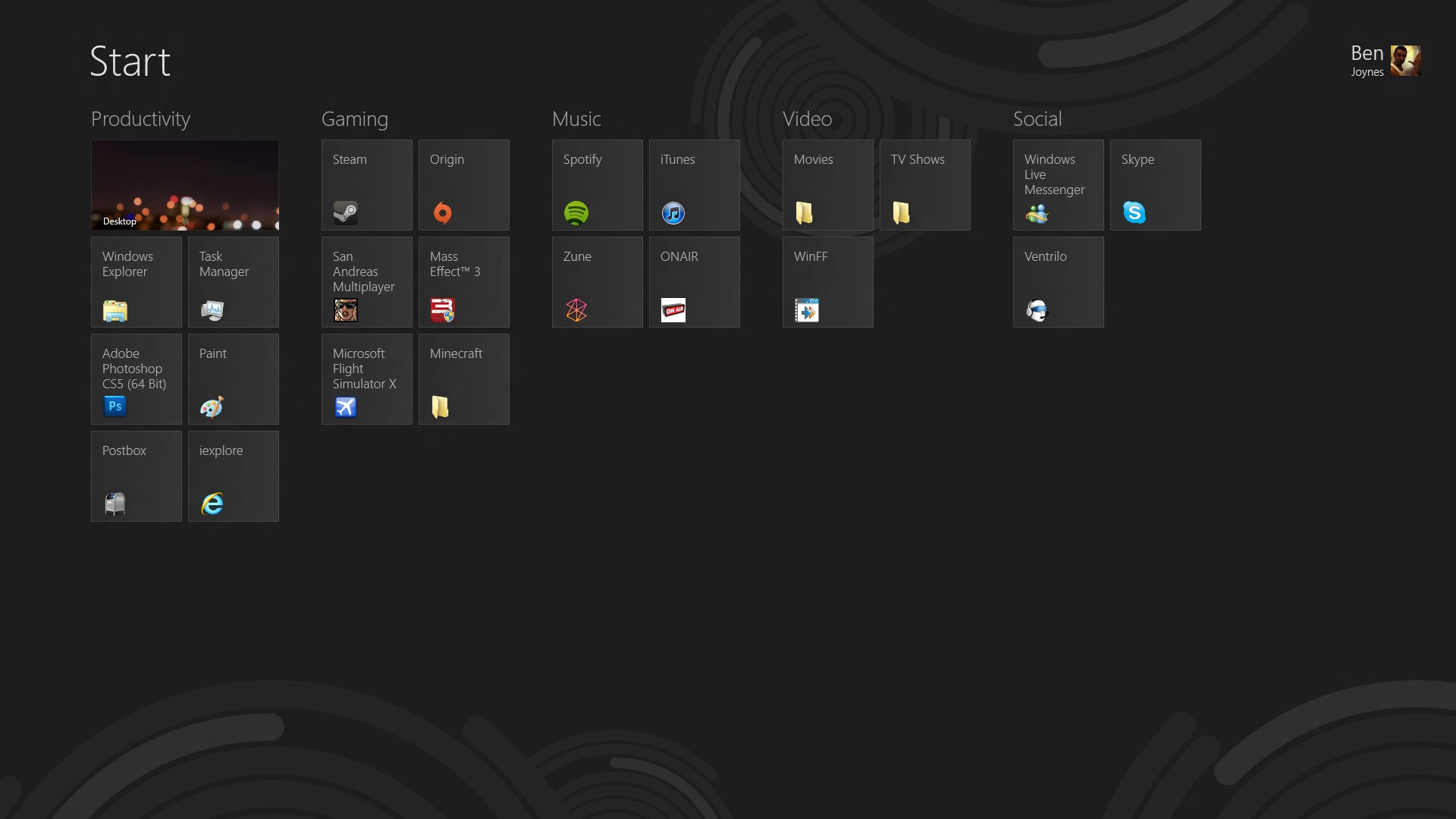The height and width of the screenshot is (819, 1456).
Task: Click the Ventrilo tile label
Action: click(x=1045, y=256)
